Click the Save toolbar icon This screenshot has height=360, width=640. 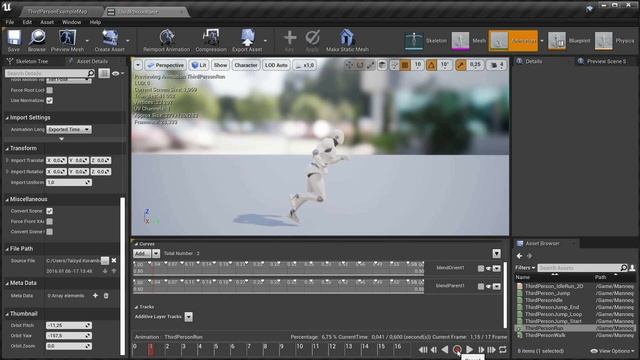click(14, 40)
